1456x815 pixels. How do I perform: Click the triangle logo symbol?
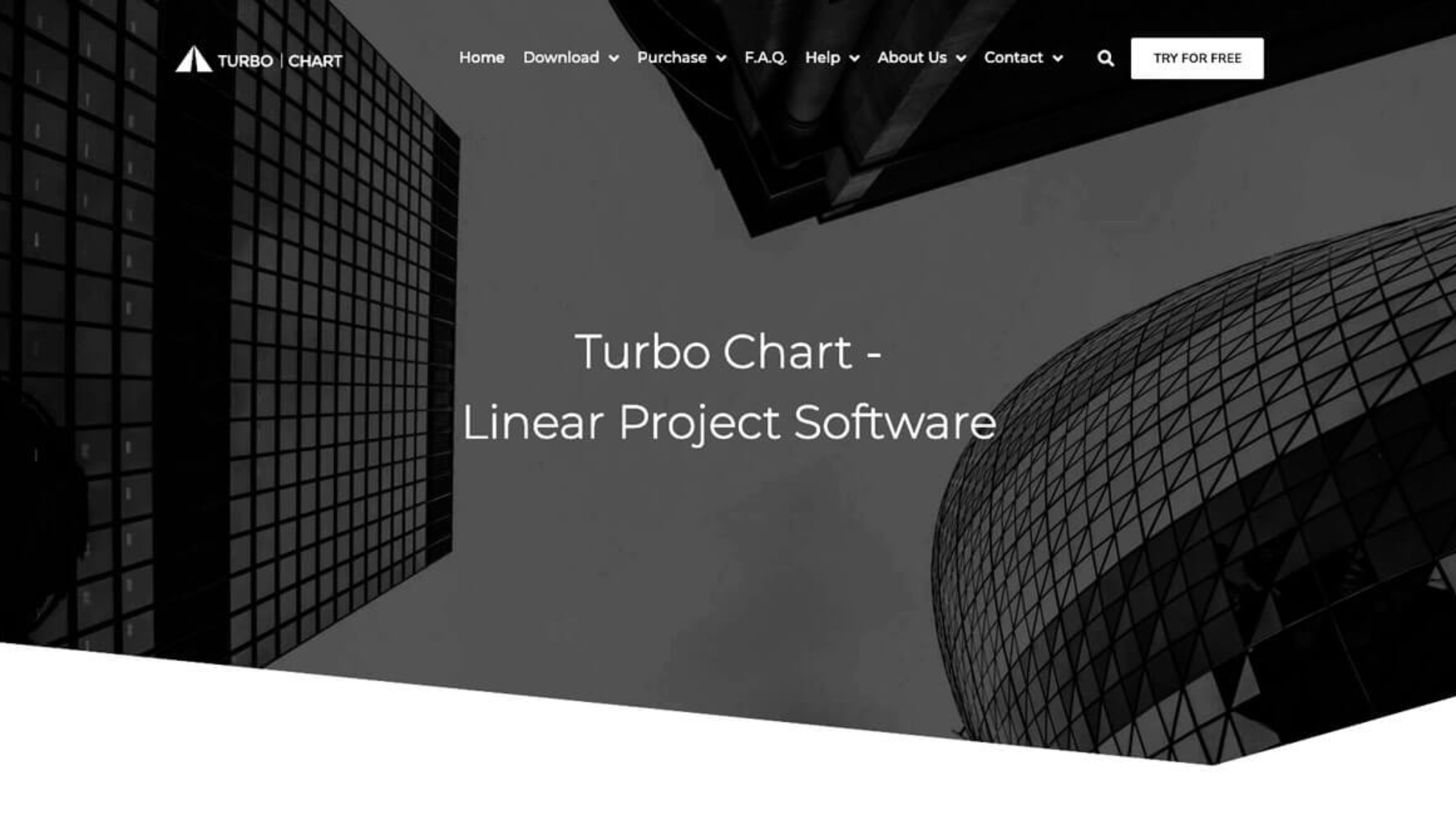click(x=192, y=58)
